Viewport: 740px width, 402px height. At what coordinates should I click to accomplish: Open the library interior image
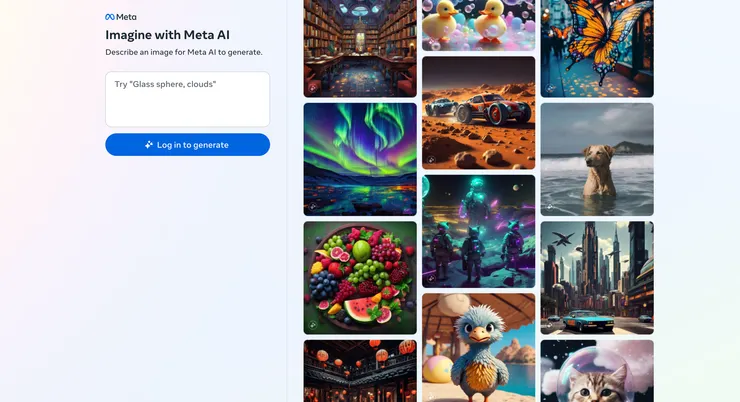coord(360,49)
